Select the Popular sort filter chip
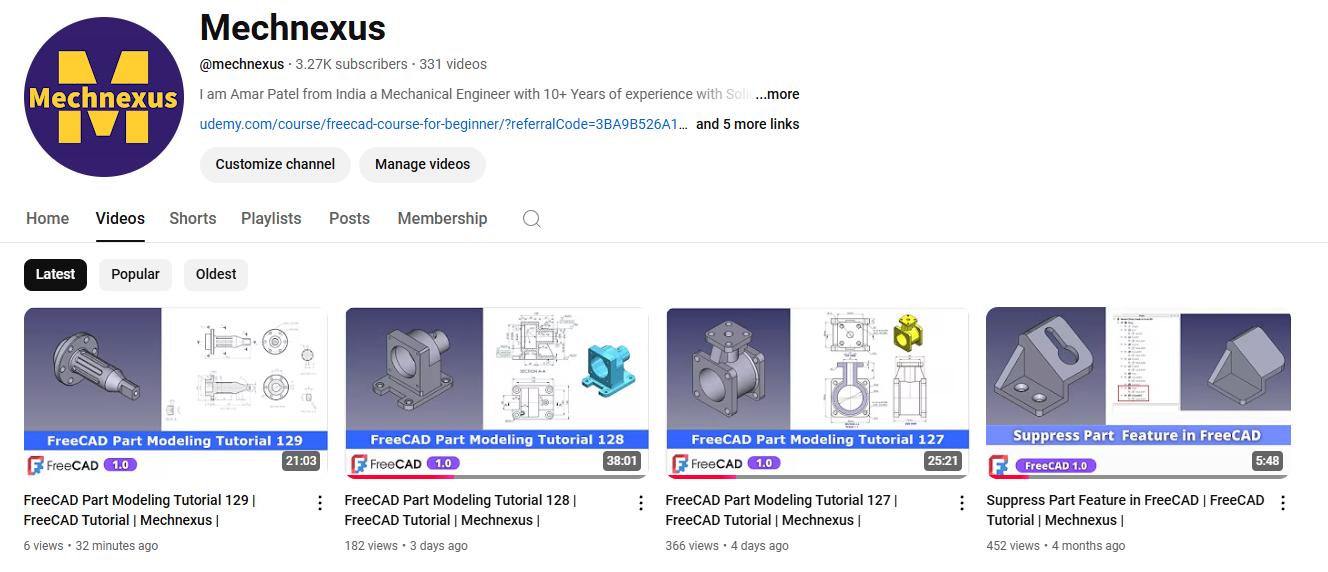1328x572 pixels. click(135, 275)
